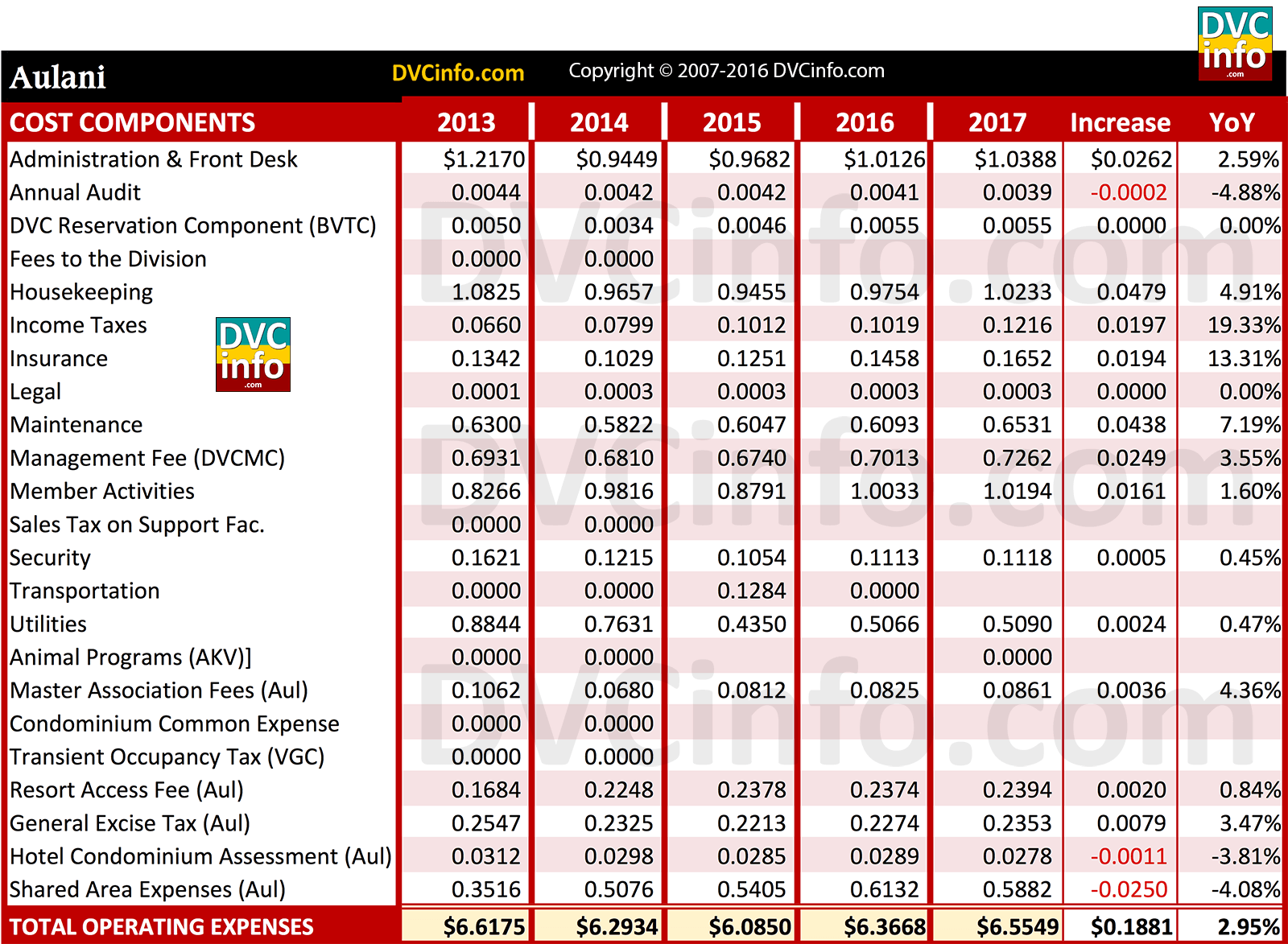Click the 2.95% total YoY value
The height and width of the screenshot is (944, 1288).
(x=1249, y=927)
